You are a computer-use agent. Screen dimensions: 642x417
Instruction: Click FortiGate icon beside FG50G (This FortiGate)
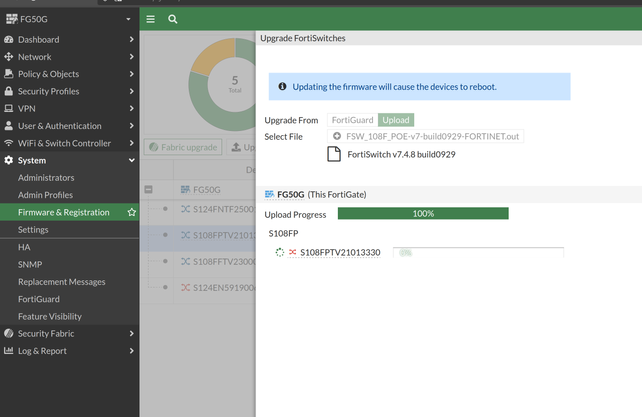[x=269, y=194]
